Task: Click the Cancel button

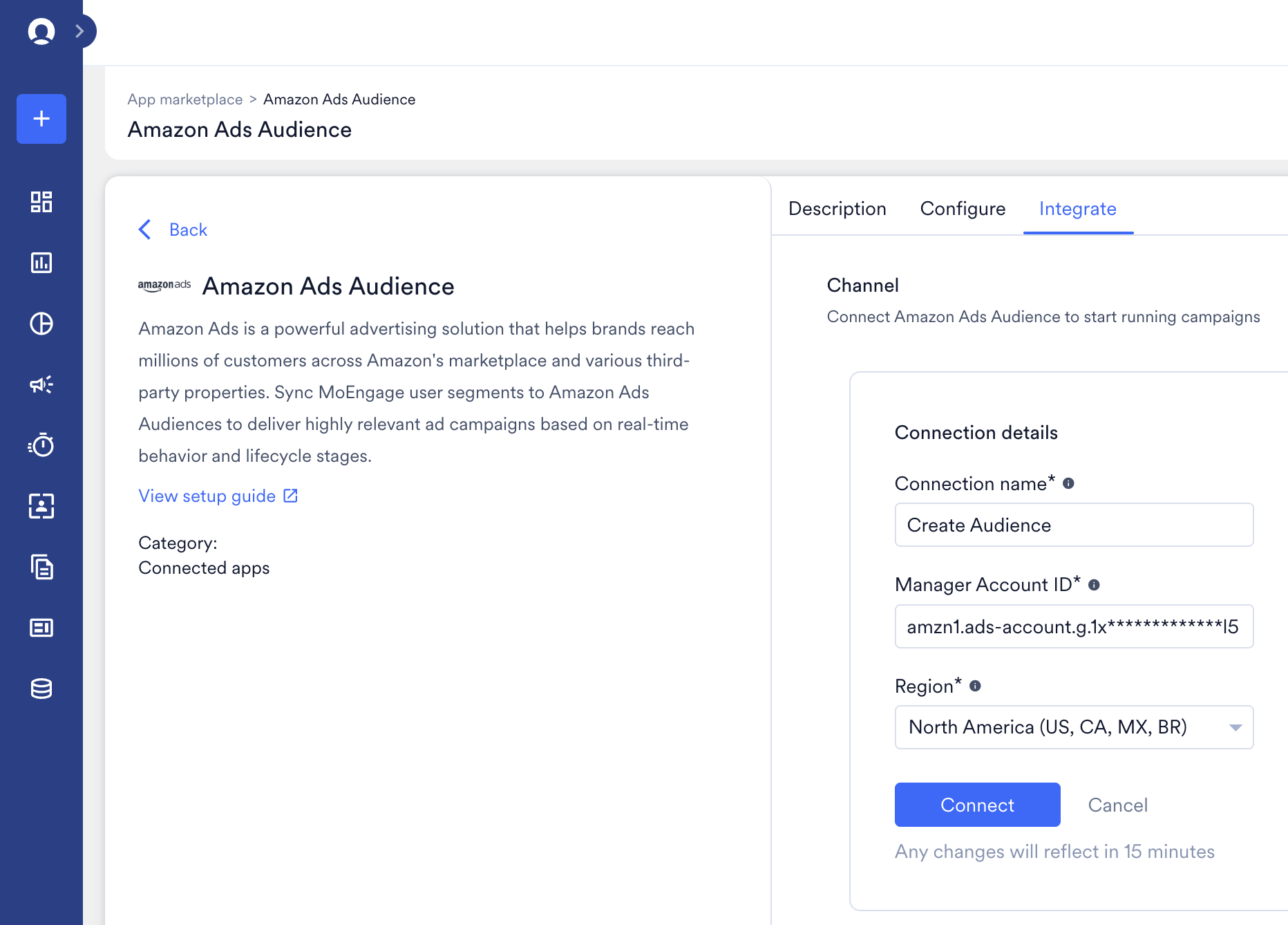Action: pos(1118,805)
